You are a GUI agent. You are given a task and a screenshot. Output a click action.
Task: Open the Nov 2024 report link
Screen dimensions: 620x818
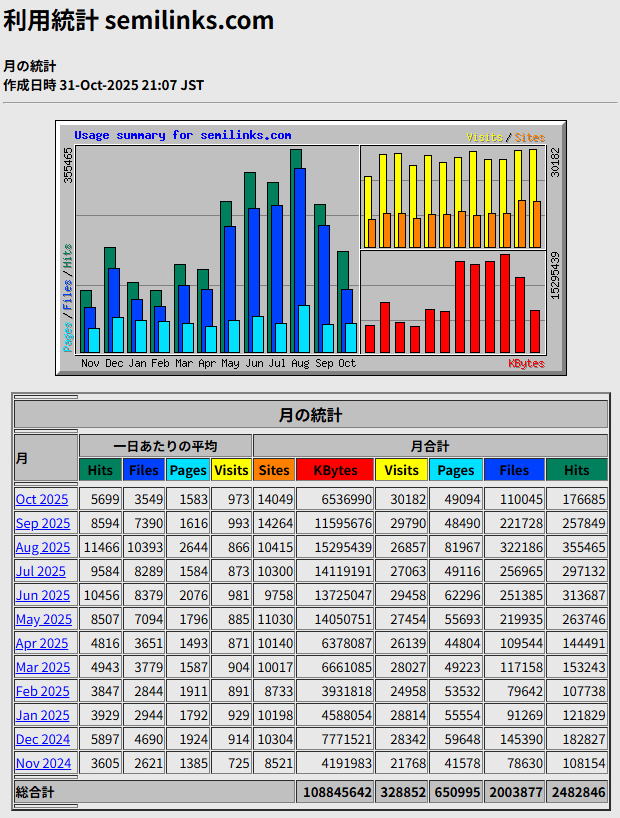43,763
